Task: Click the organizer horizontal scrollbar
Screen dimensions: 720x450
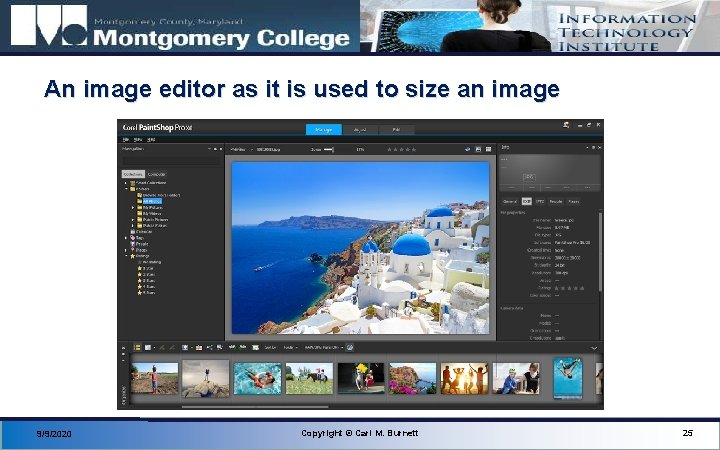Action: point(255,406)
